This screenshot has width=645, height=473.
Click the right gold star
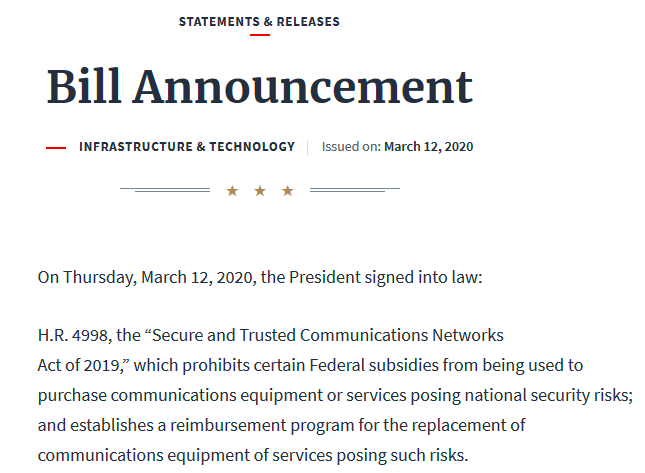coord(288,190)
